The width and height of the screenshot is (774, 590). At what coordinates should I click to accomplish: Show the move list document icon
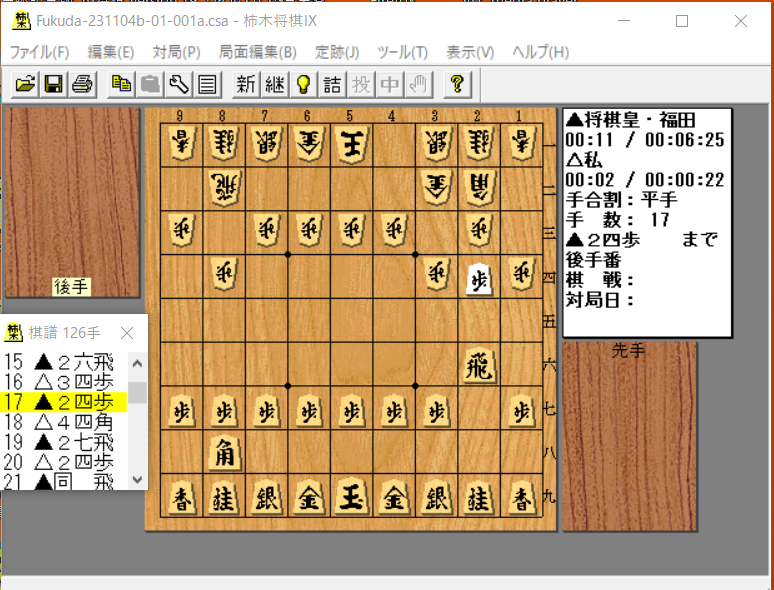pyautogui.click(x=207, y=84)
